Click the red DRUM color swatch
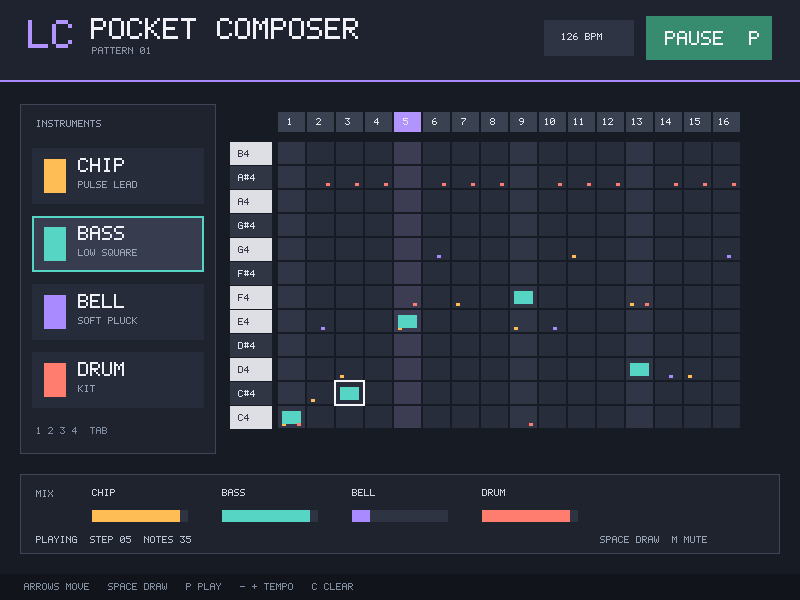The image size is (800, 600). click(55, 380)
